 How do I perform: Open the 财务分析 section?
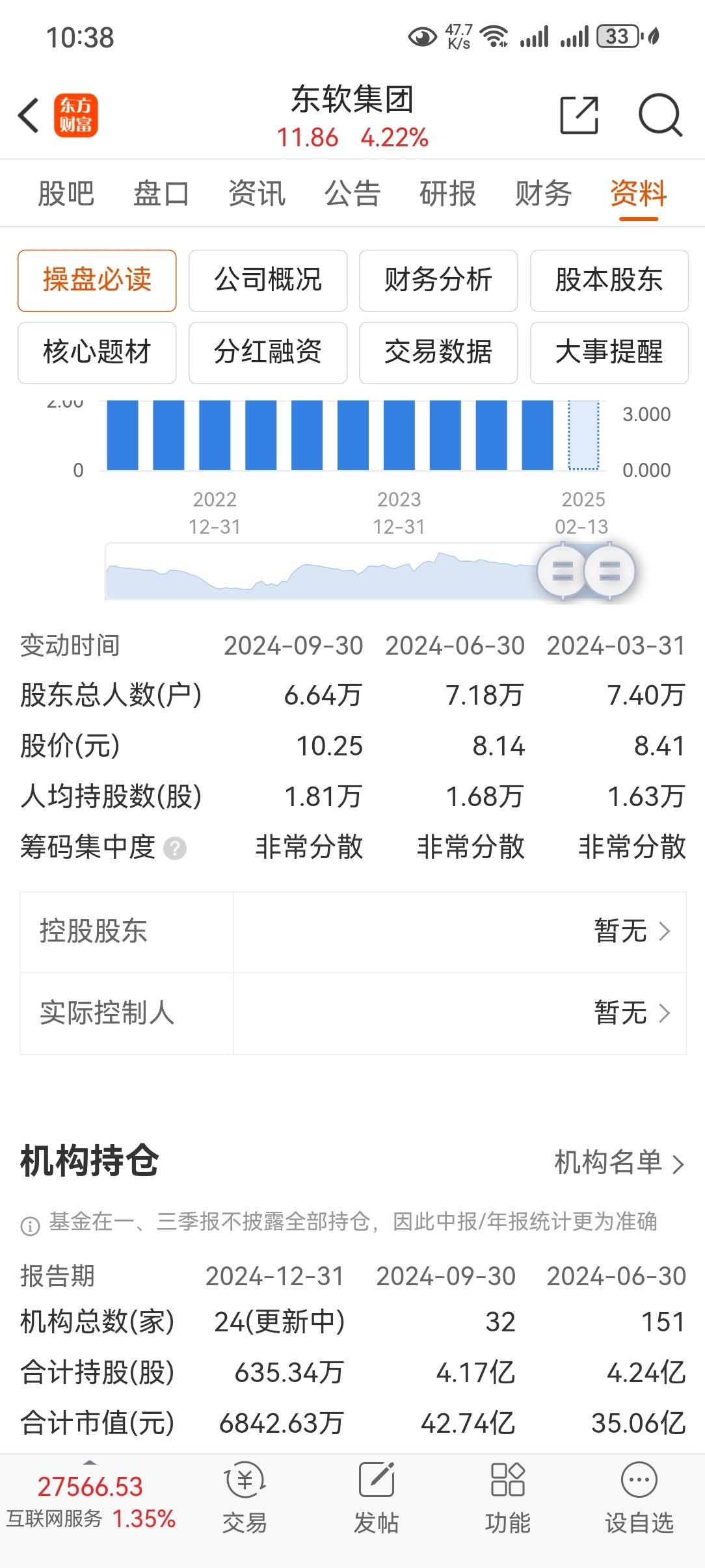(438, 281)
